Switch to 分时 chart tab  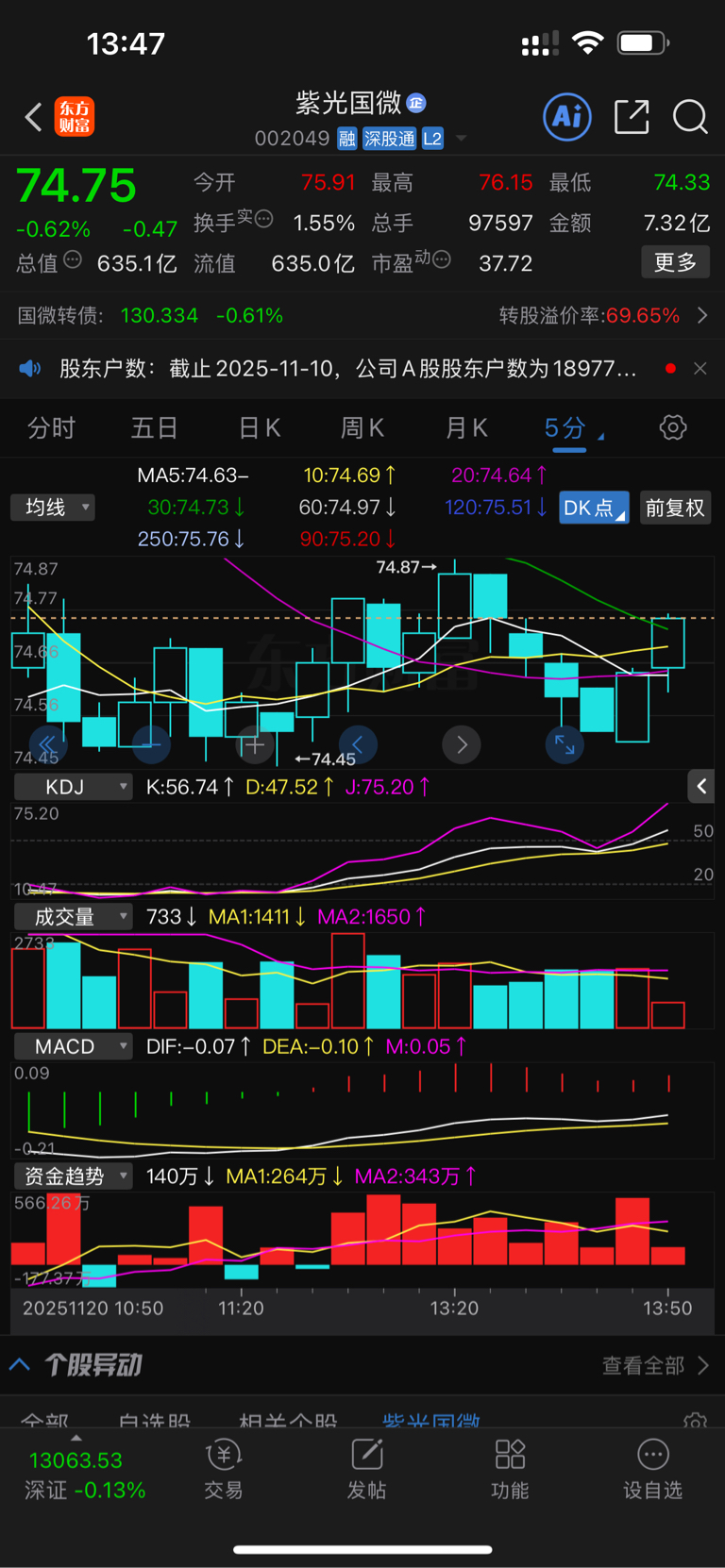pyautogui.click(x=51, y=428)
